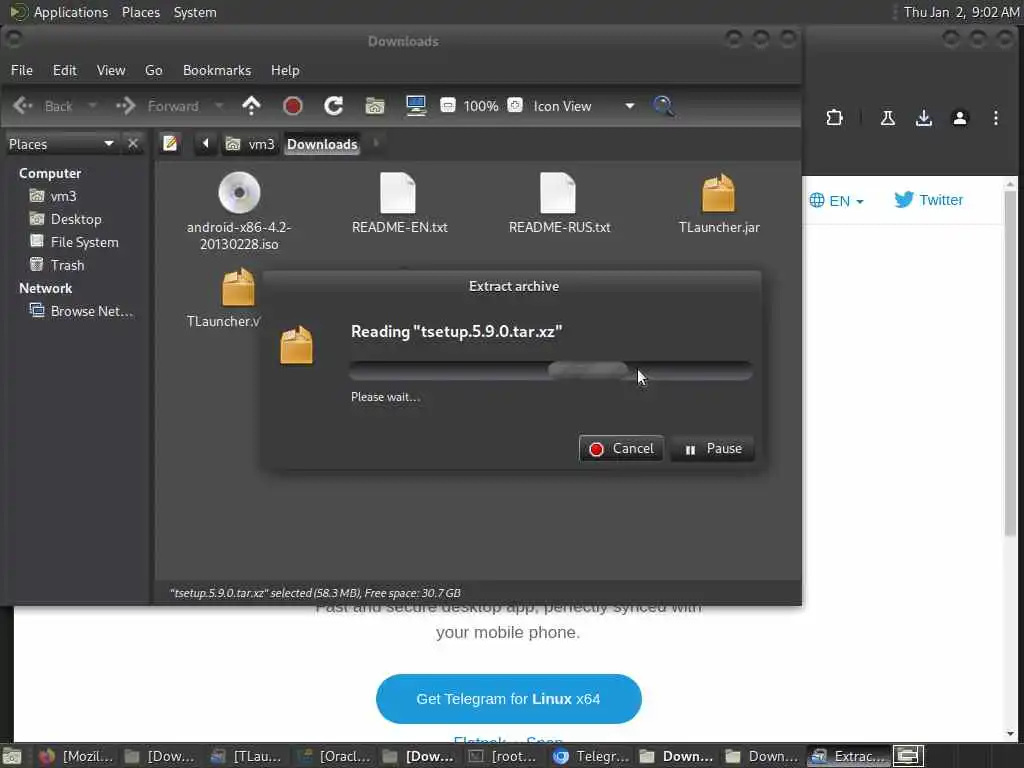Open the System menu in the top panel
The width and height of the screenshot is (1024, 768).
click(195, 12)
